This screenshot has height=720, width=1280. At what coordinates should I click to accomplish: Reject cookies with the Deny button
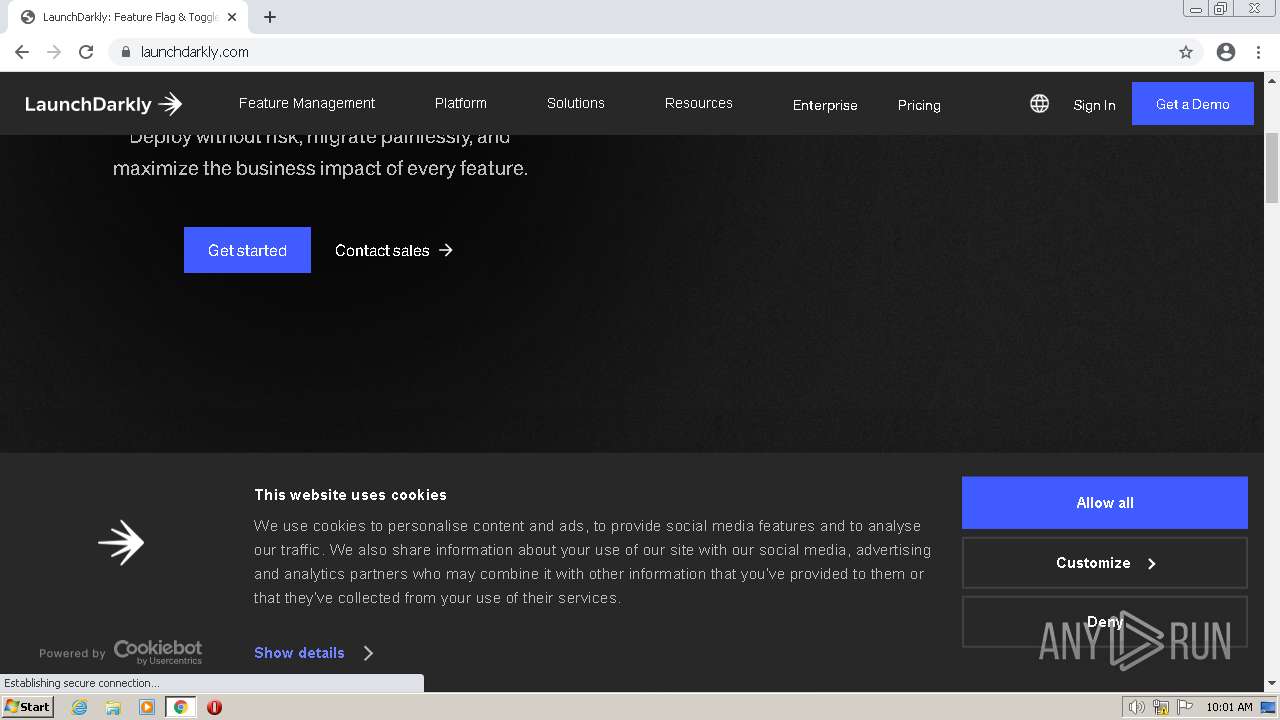[1105, 622]
